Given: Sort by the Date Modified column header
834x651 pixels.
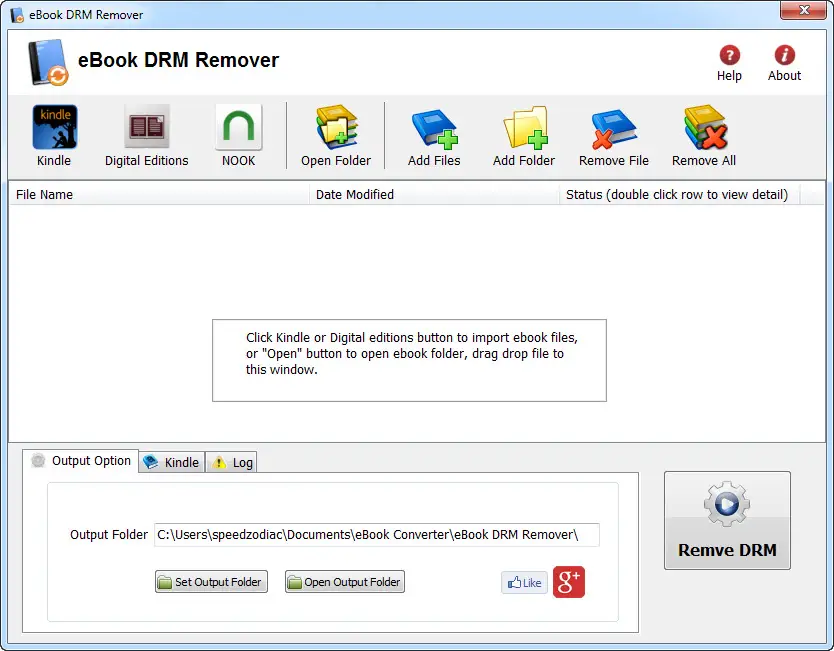Looking at the screenshot, I should tap(434, 195).
